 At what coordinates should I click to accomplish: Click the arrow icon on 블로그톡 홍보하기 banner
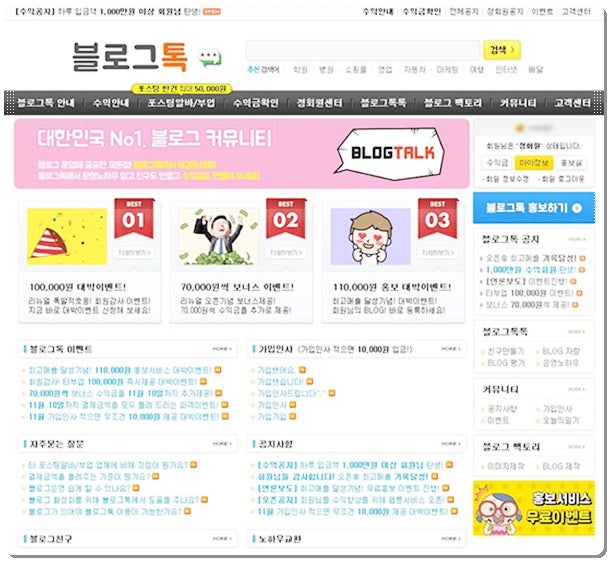pos(577,208)
